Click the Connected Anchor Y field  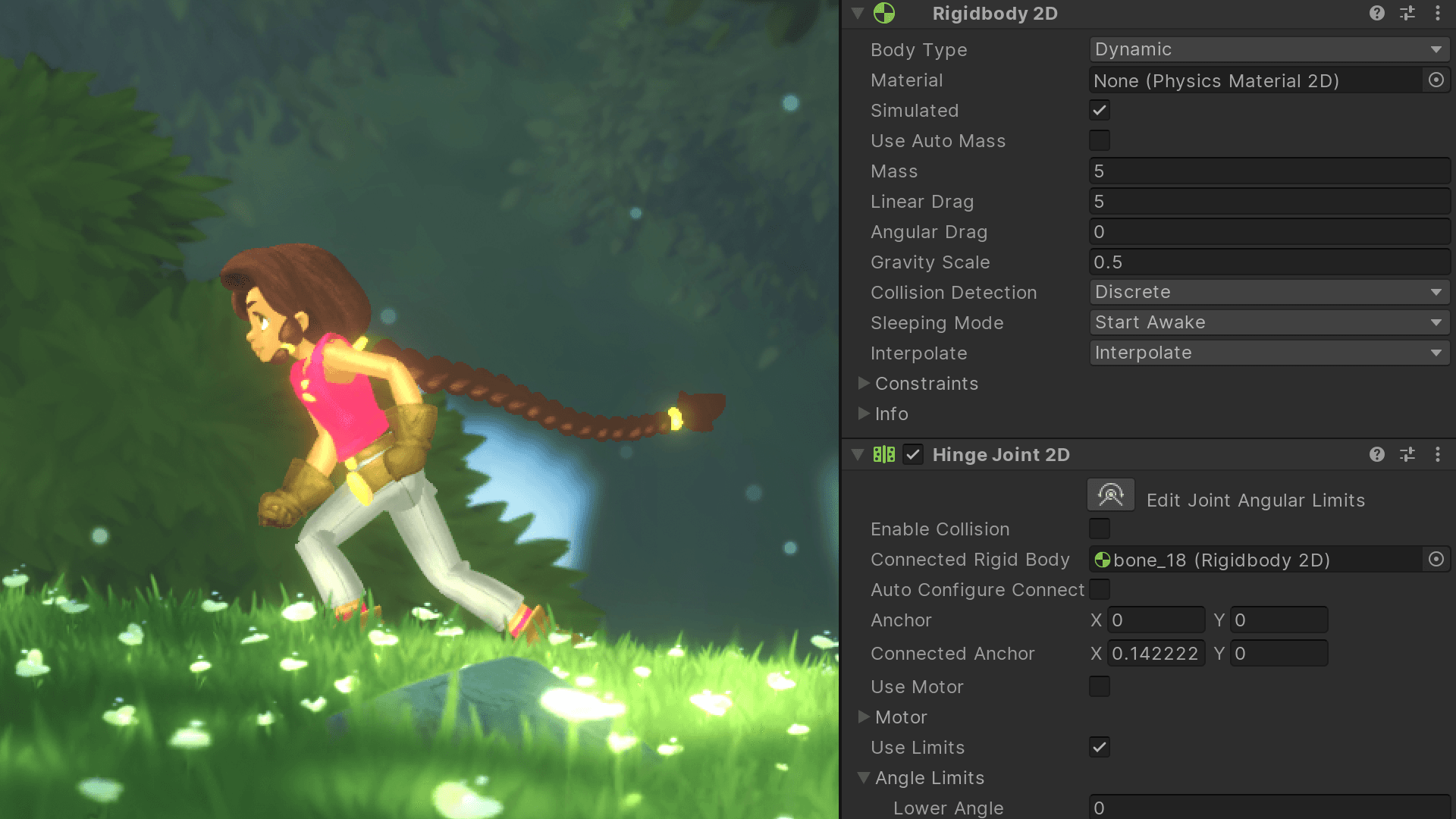1279,654
